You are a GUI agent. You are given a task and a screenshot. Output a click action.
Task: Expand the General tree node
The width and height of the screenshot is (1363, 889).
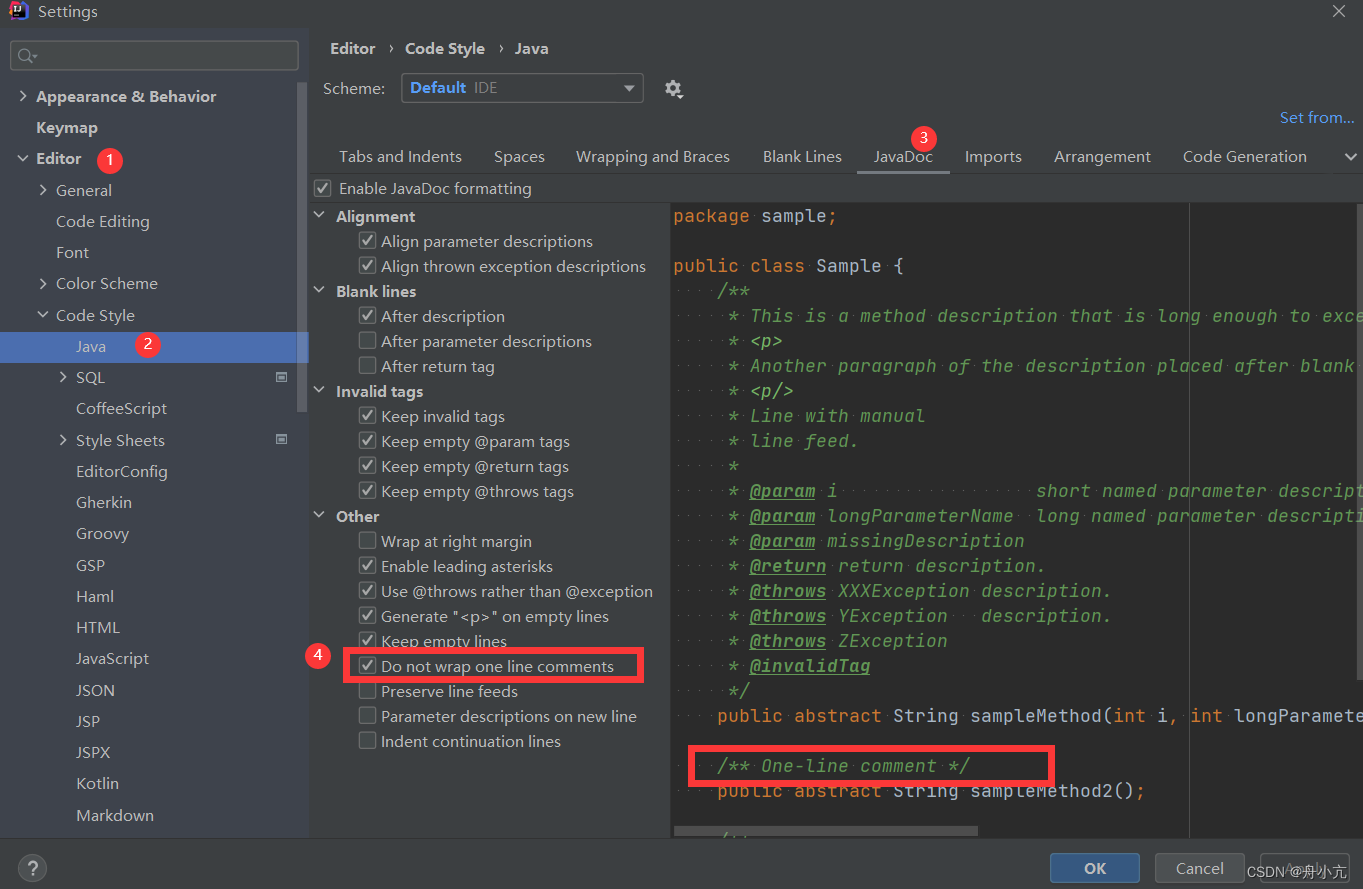(x=43, y=190)
